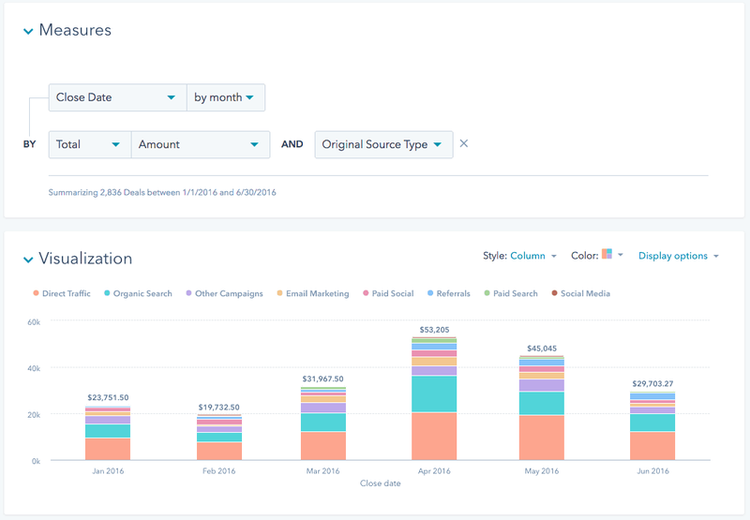Viewport: 750px width, 520px height.
Task: Toggle Organic Search legend series
Action: [x=138, y=293]
